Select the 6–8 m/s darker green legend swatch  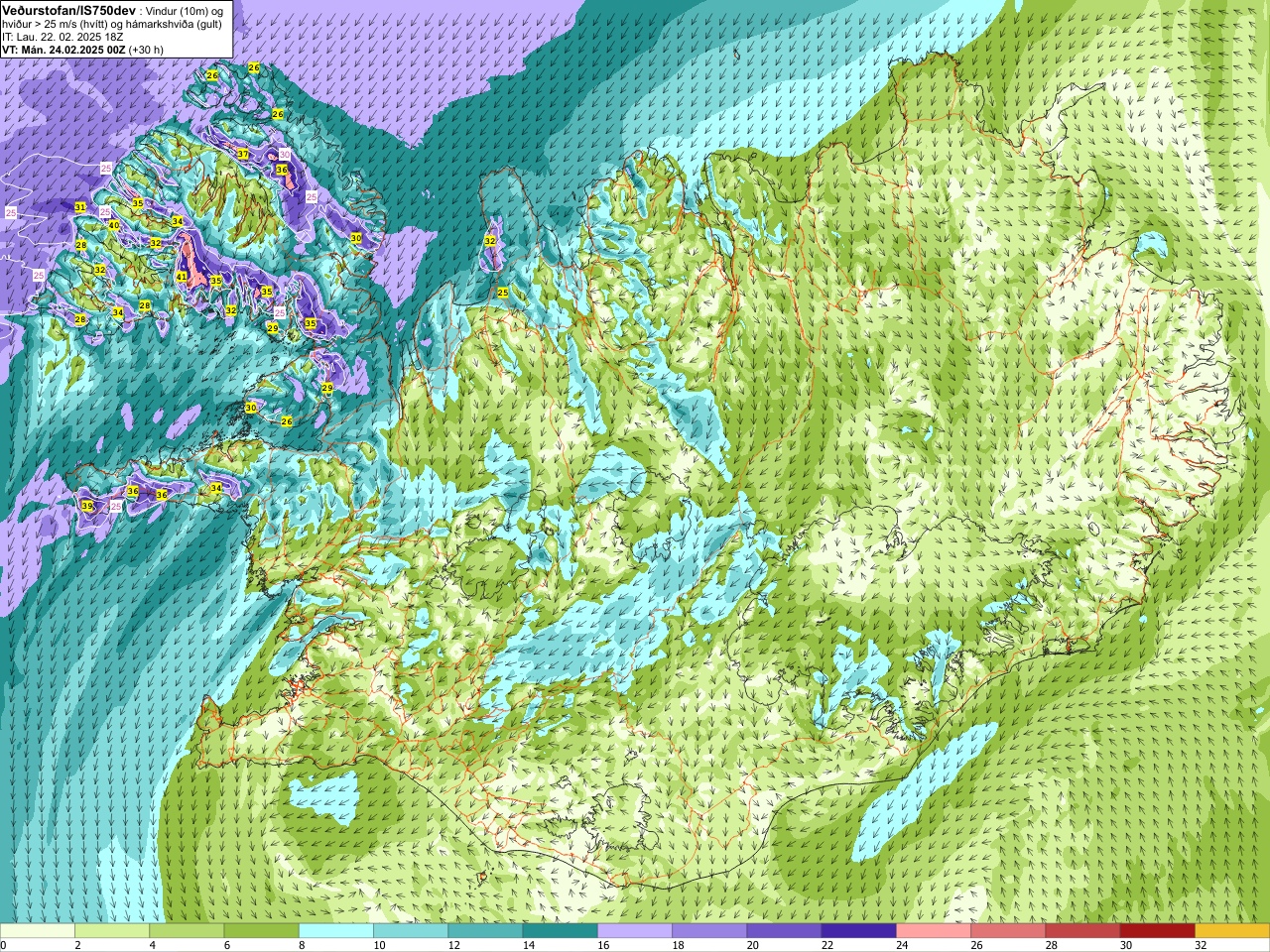261,931
